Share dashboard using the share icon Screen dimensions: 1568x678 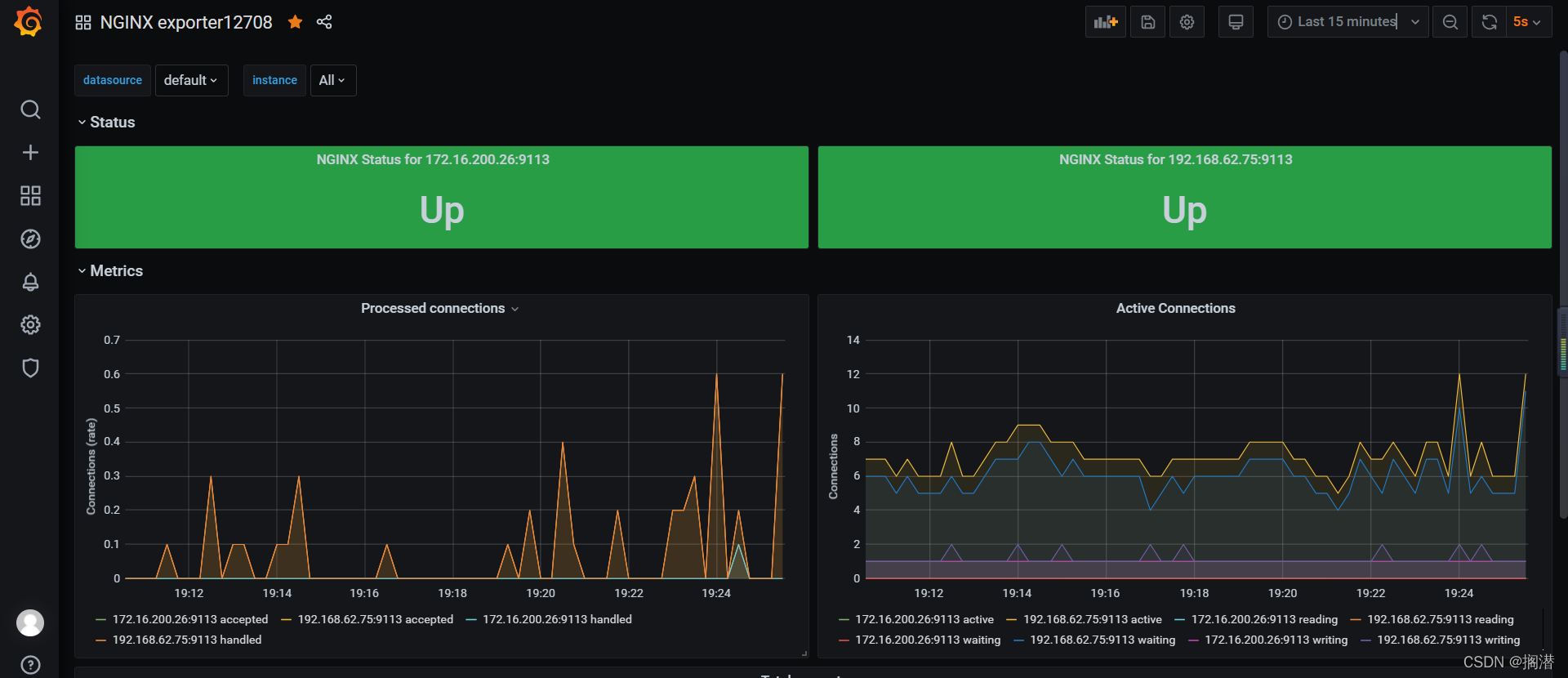pyautogui.click(x=324, y=22)
